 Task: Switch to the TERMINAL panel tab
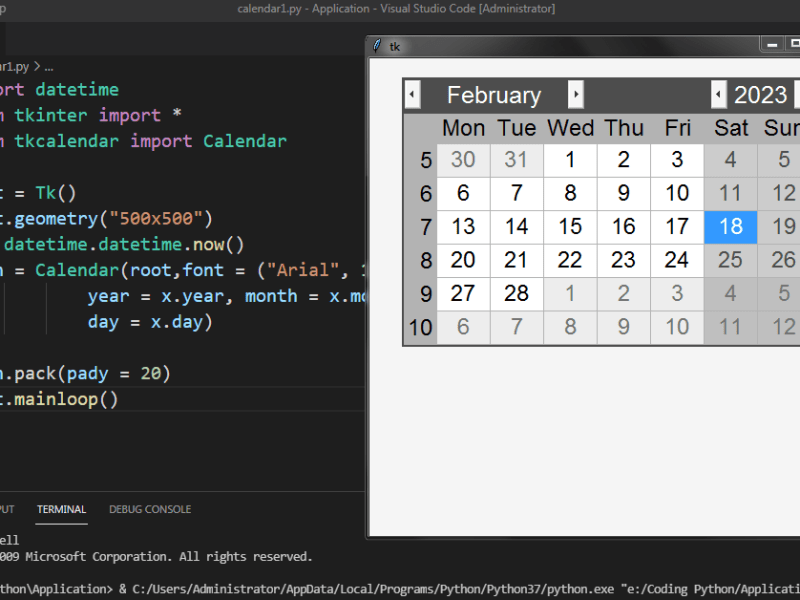[61, 509]
